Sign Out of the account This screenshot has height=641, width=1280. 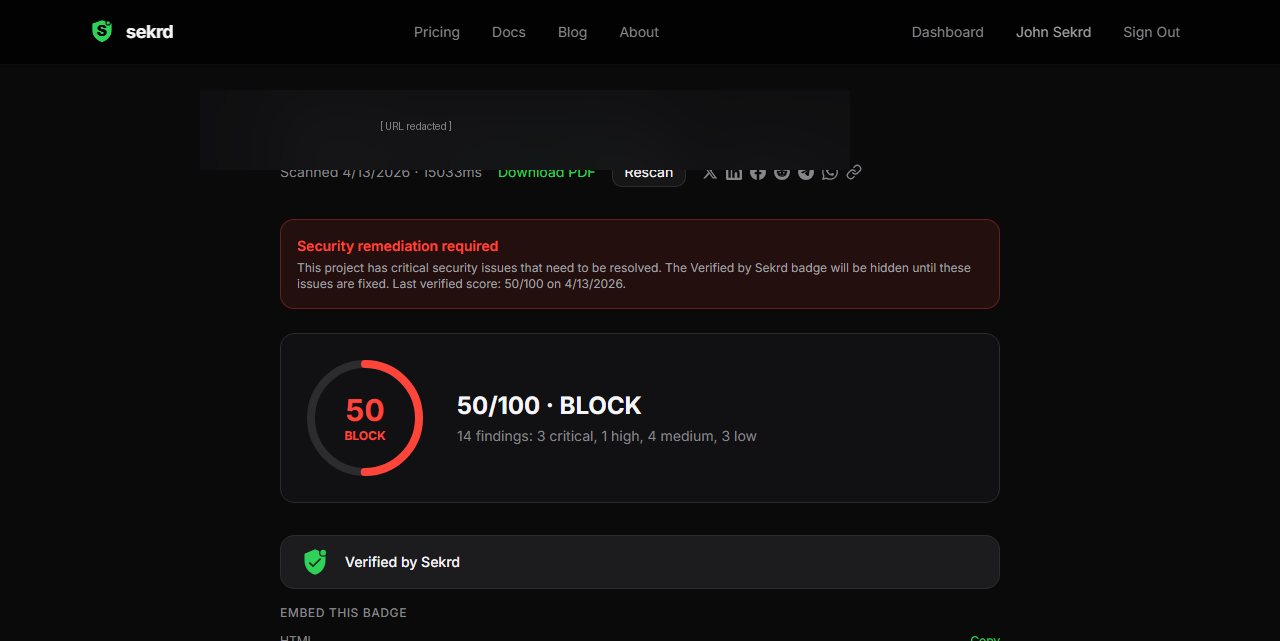[x=1151, y=32]
